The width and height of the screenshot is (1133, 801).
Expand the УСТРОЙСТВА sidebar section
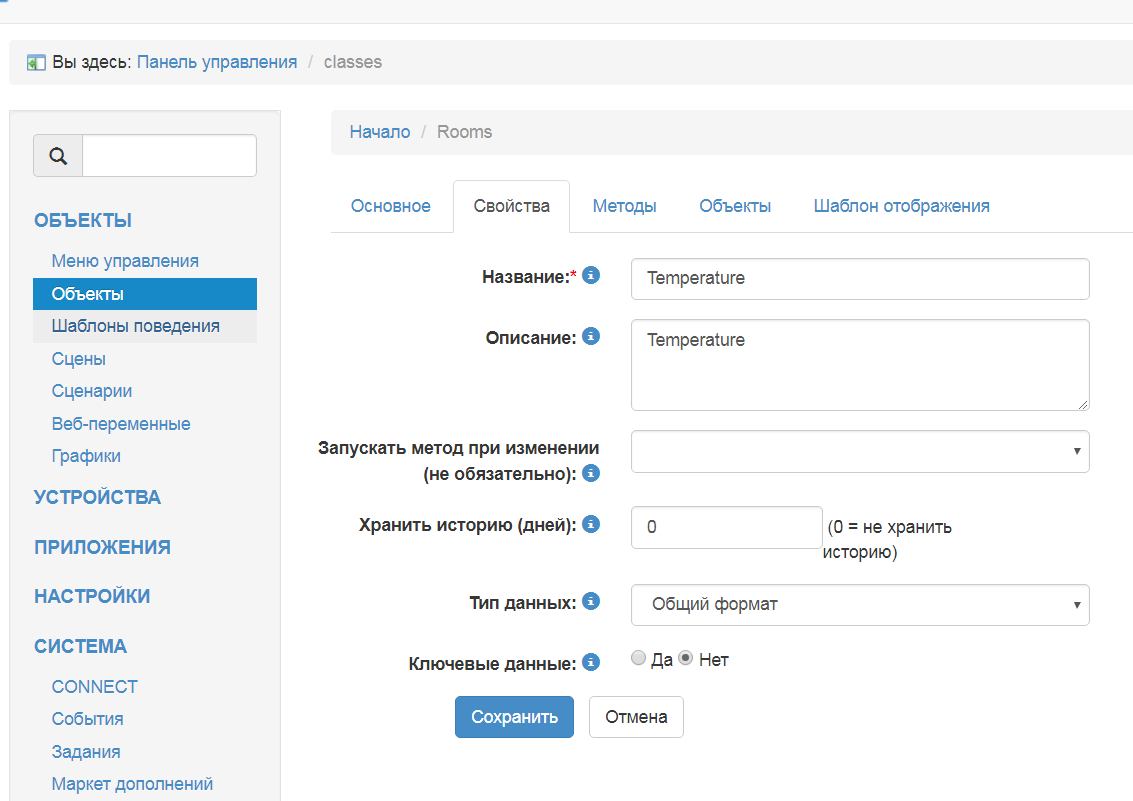click(x=97, y=497)
